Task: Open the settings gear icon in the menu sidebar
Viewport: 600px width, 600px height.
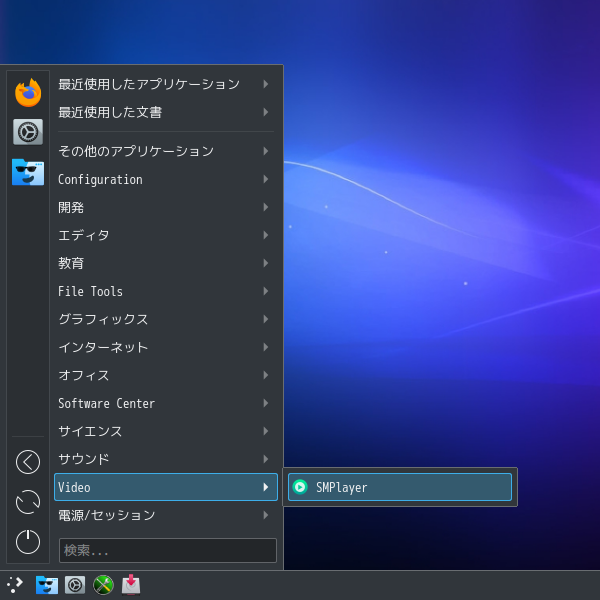Action: point(28,132)
